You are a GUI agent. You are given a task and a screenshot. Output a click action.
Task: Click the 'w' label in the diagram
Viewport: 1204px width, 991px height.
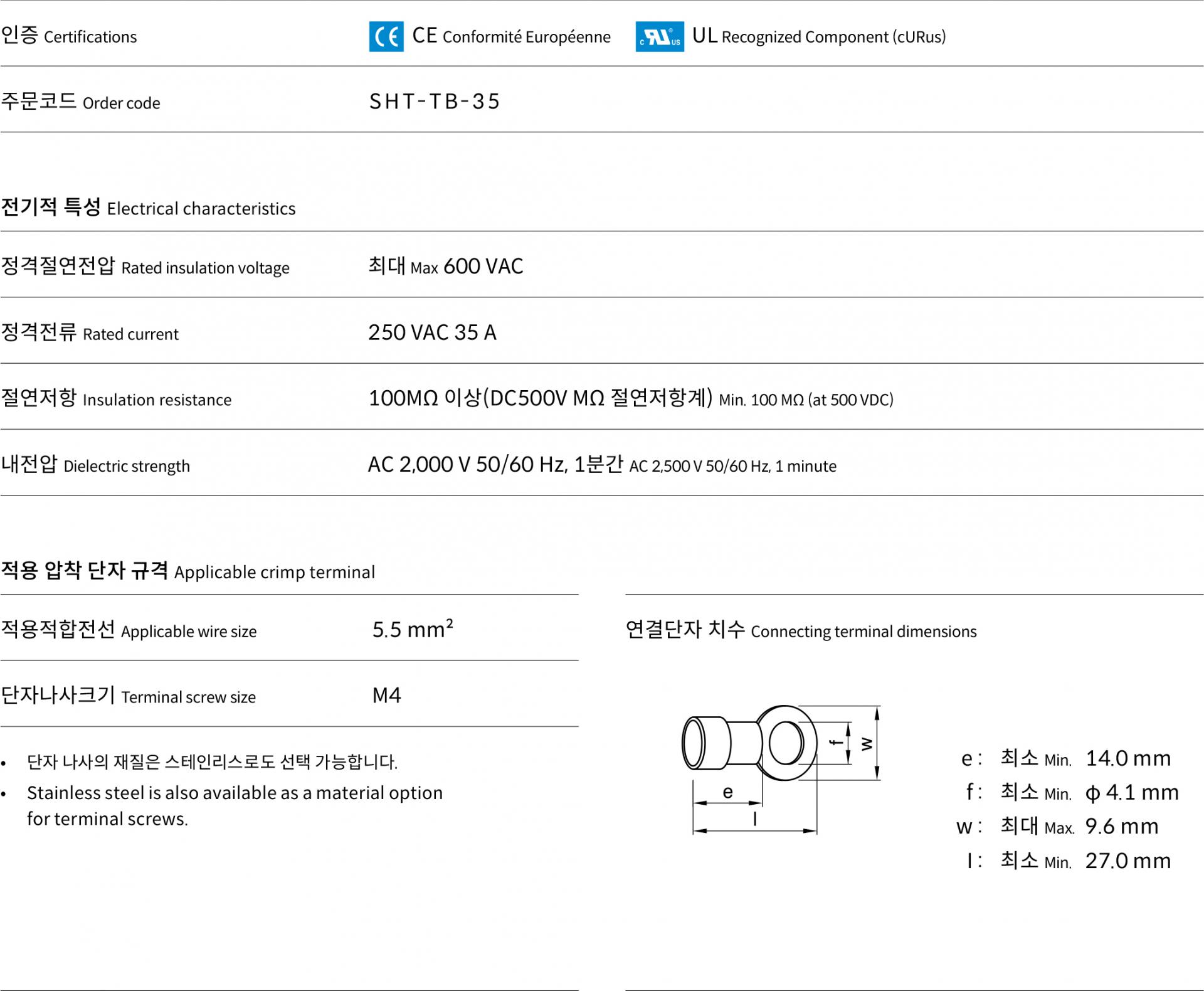(867, 745)
